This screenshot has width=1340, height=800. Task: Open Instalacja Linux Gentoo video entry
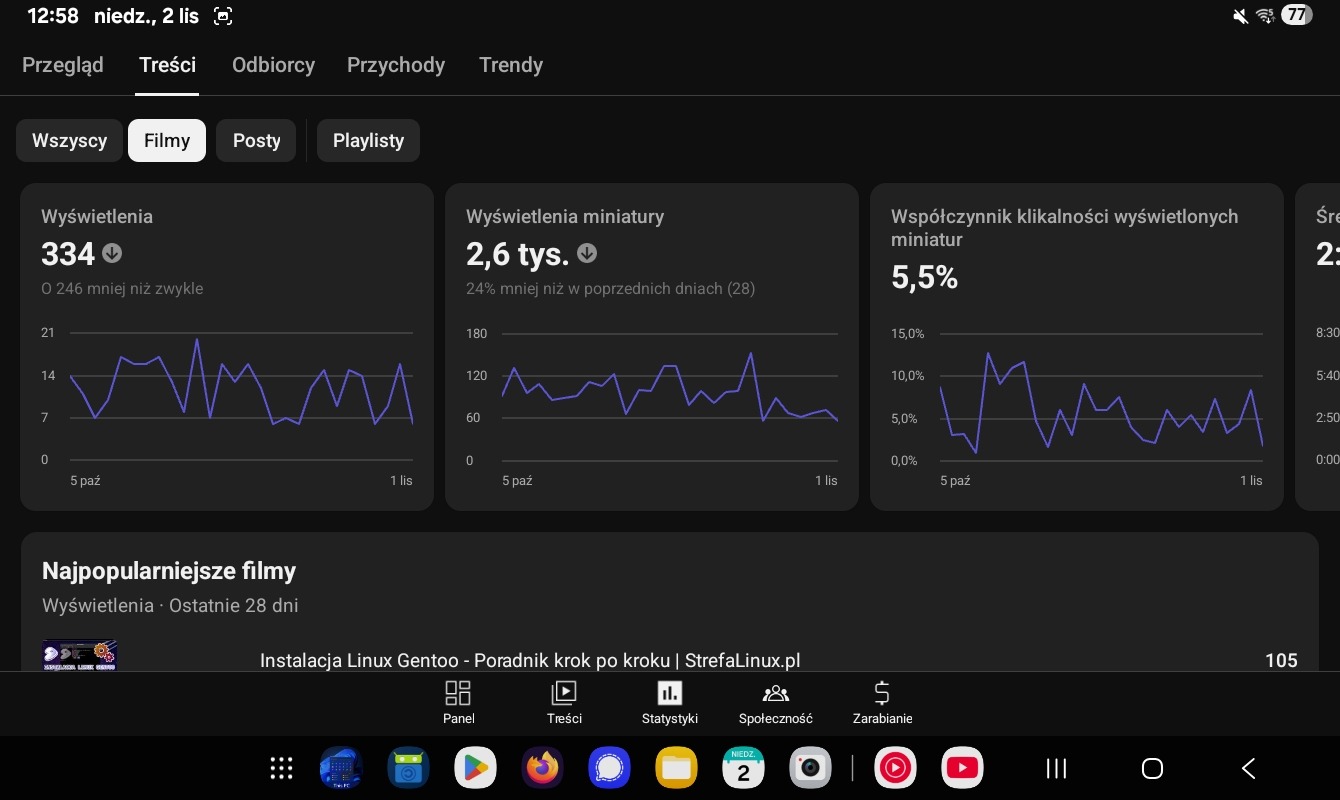pyautogui.click(x=530, y=660)
